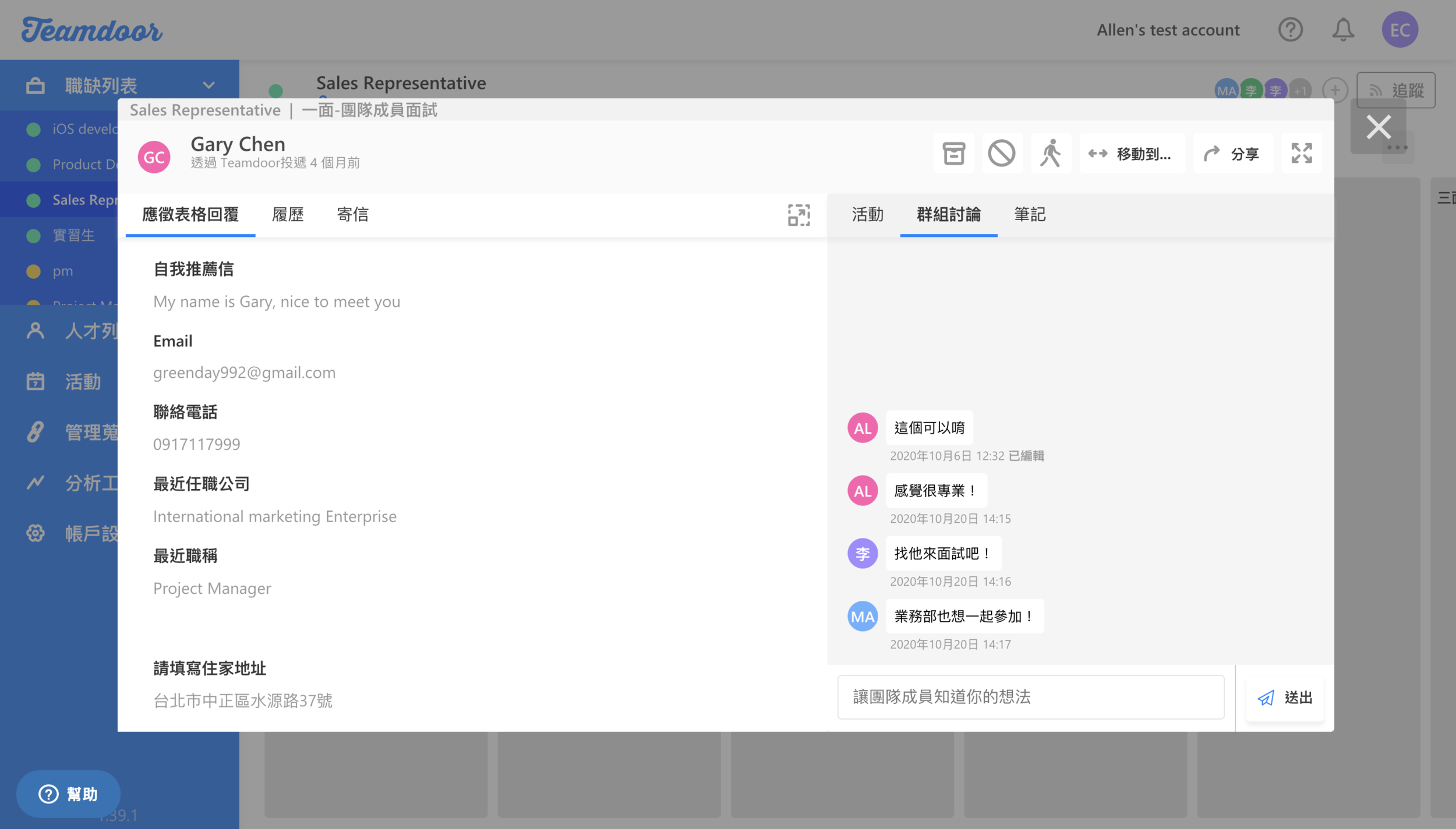Click the message 業務部也想一起參加！

pos(965,617)
